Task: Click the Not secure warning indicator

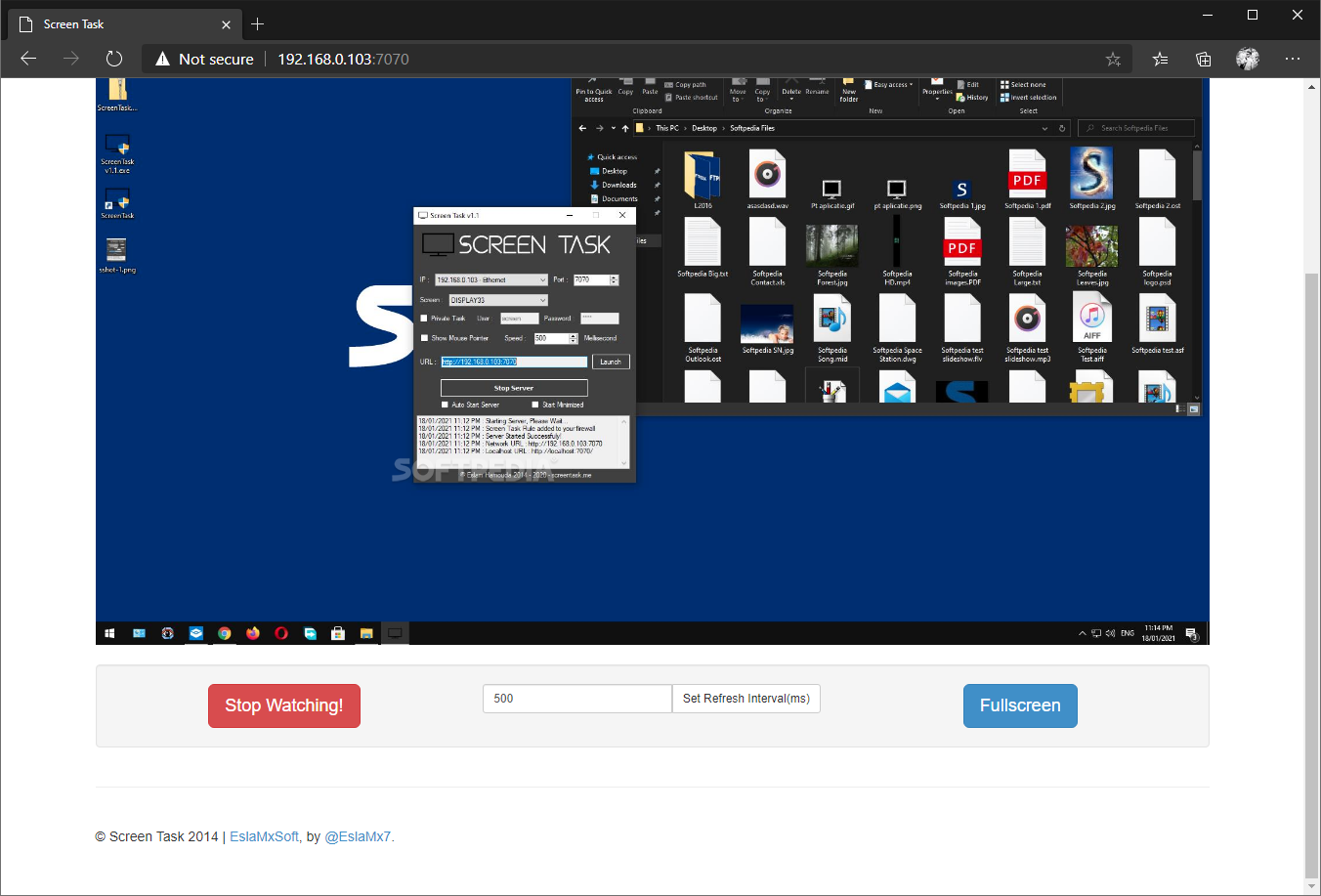Action: 204,59
